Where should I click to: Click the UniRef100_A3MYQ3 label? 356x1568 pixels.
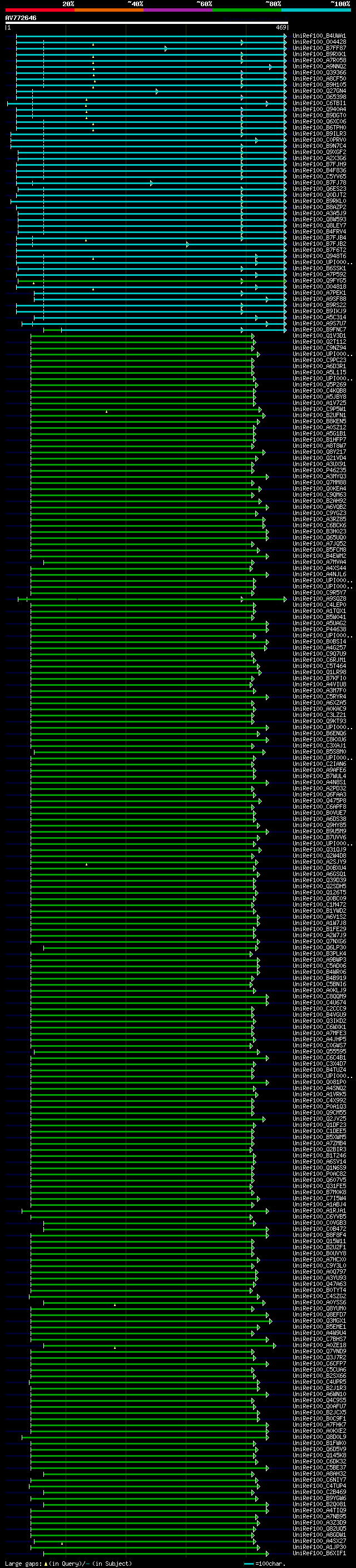coord(319,477)
